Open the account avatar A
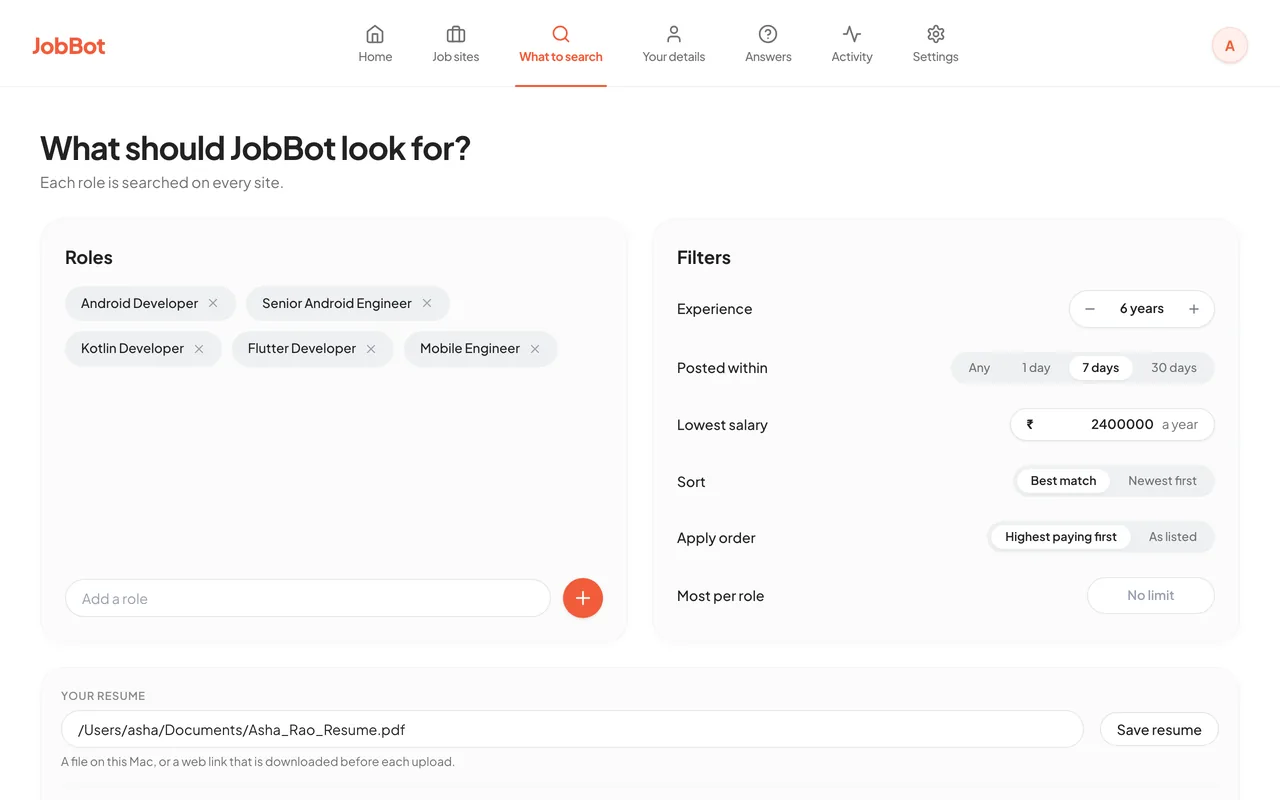 pos(1229,45)
